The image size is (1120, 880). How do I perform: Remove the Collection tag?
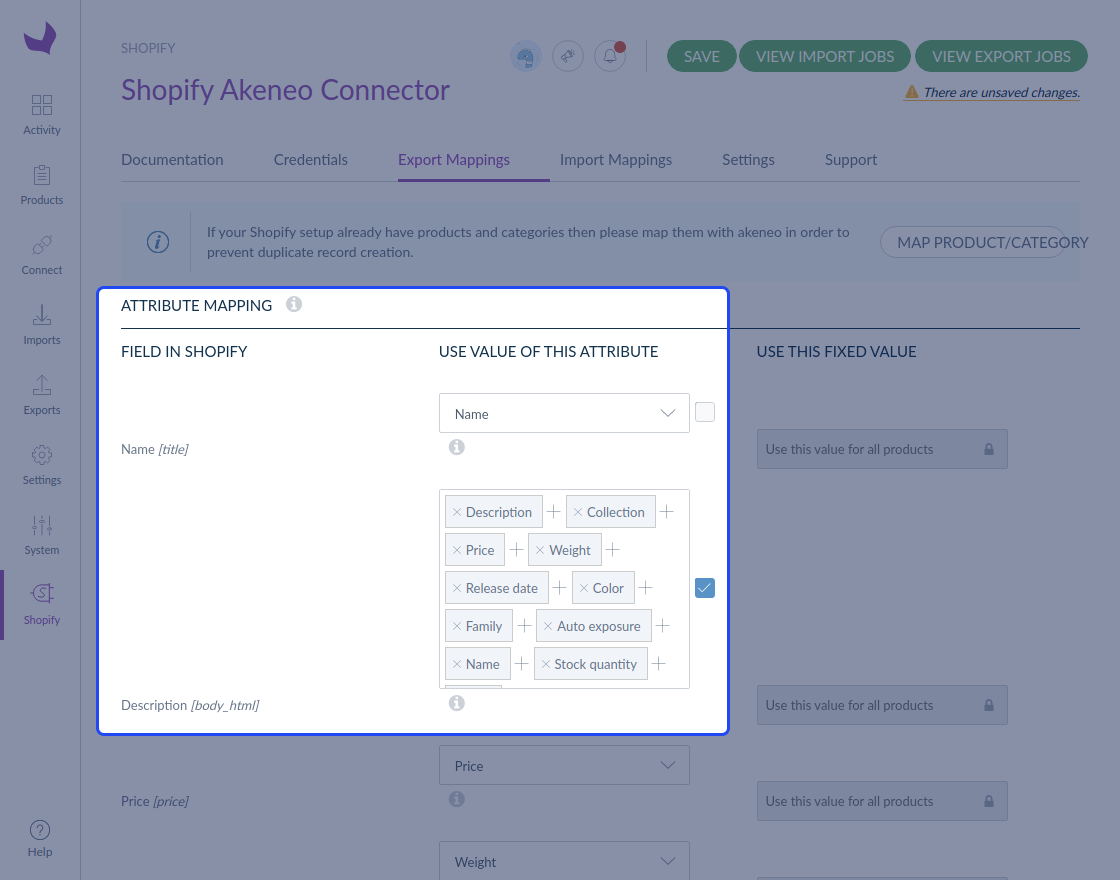[x=578, y=512]
